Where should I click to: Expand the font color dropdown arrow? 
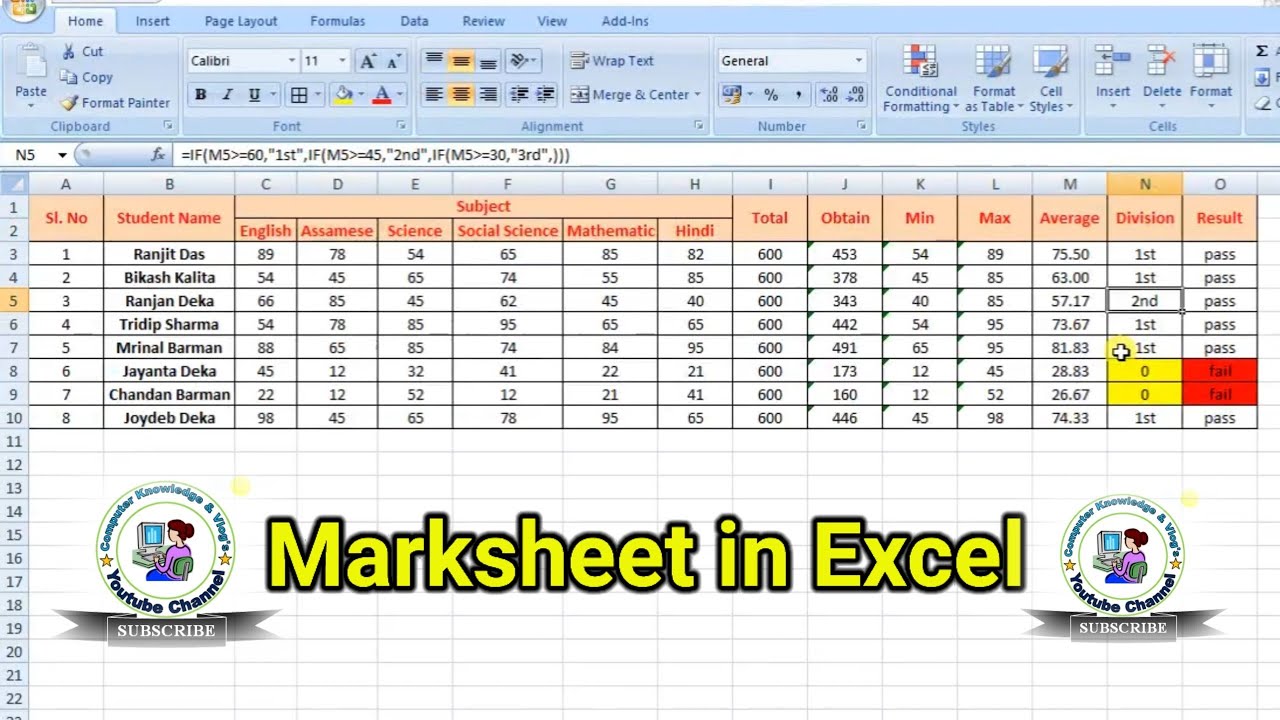click(399, 95)
